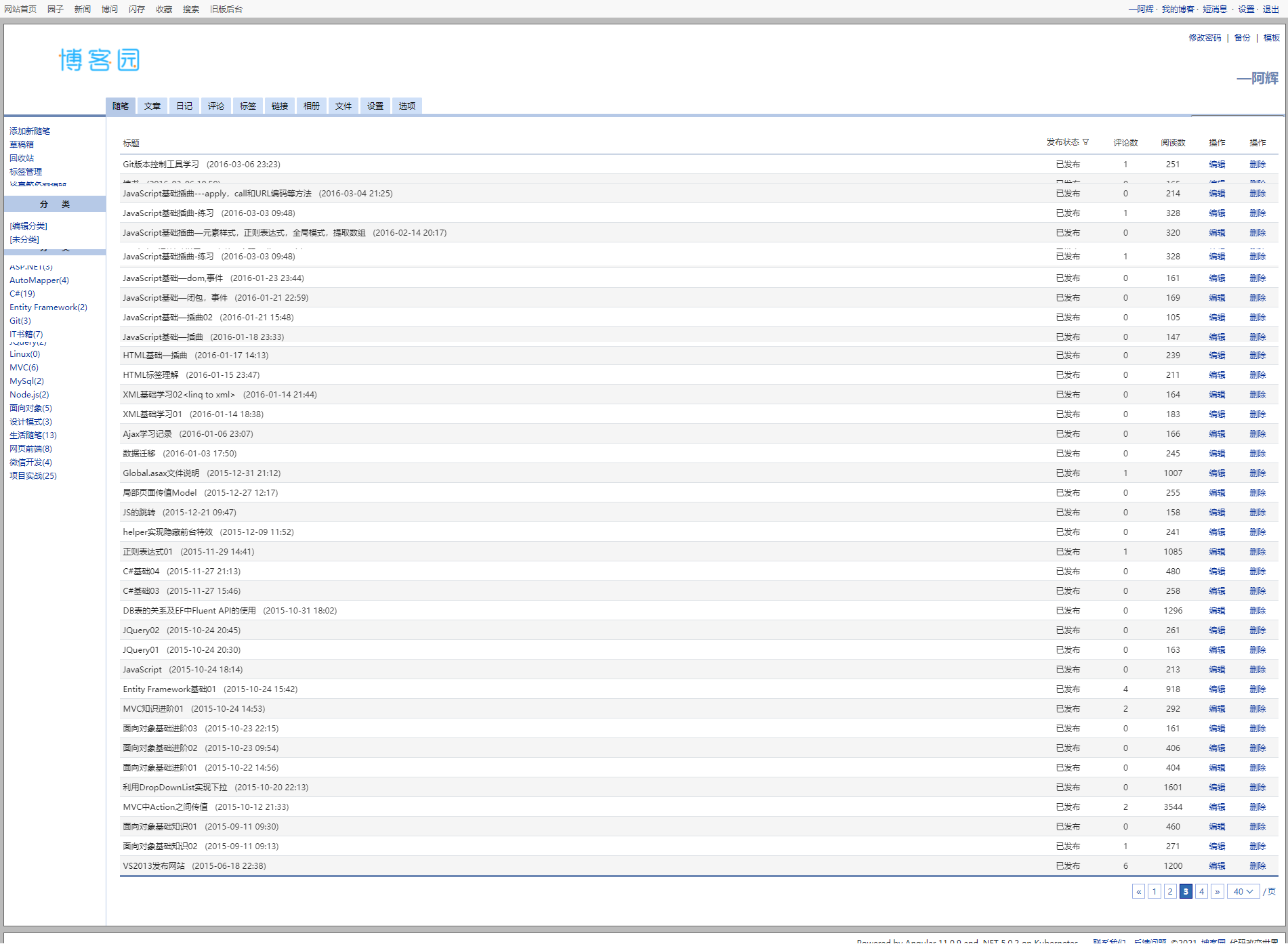Open 回收站 in sidebar

[x=22, y=158]
